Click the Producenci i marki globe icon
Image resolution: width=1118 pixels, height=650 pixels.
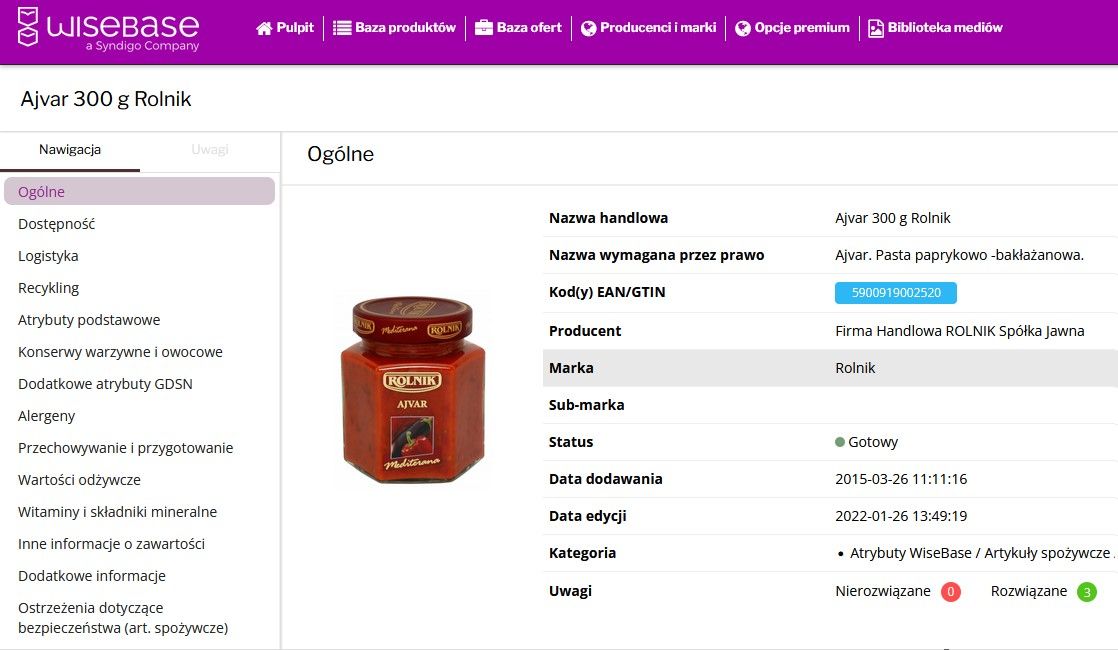(588, 28)
